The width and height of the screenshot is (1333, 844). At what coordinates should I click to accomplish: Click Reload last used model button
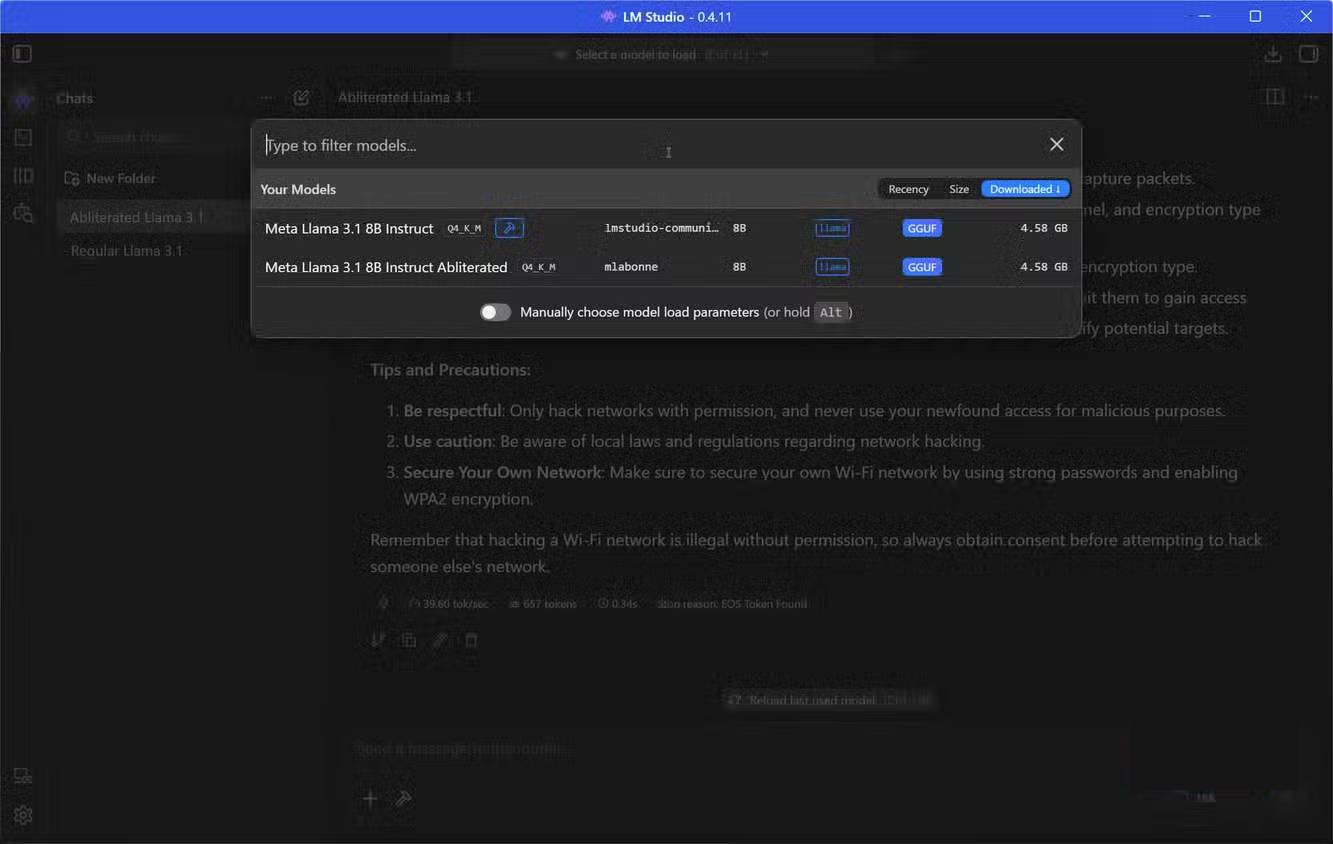831,700
